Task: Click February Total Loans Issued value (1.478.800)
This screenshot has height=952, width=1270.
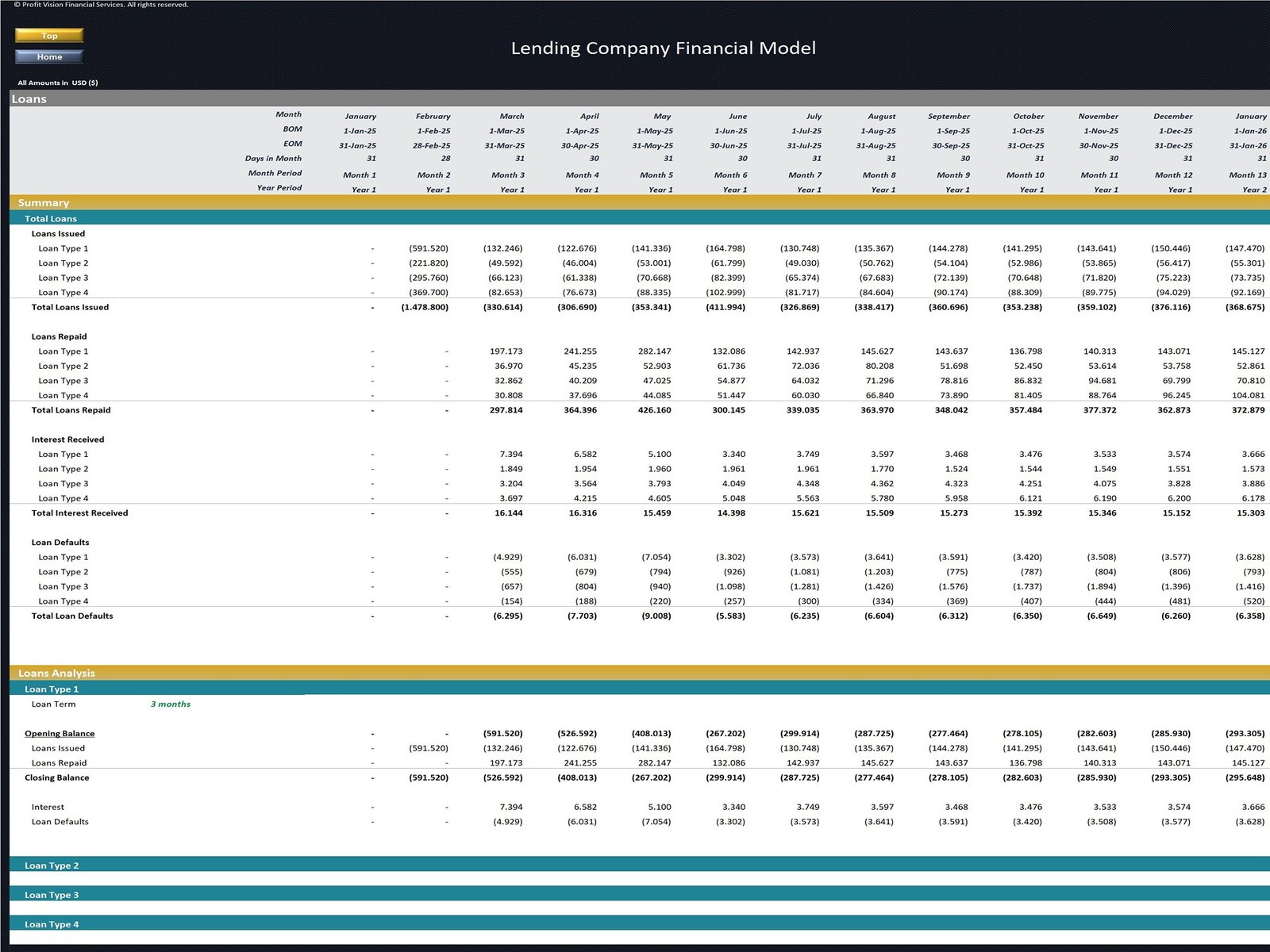Action: point(425,308)
